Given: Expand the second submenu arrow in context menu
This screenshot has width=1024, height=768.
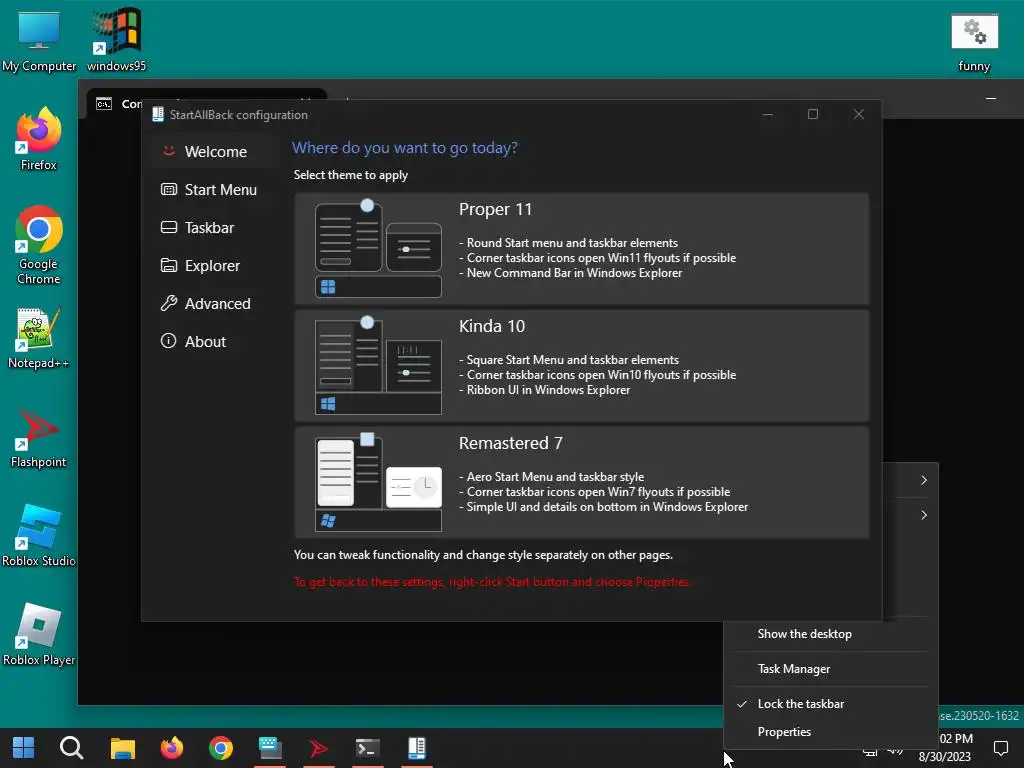Looking at the screenshot, I should click(x=923, y=515).
